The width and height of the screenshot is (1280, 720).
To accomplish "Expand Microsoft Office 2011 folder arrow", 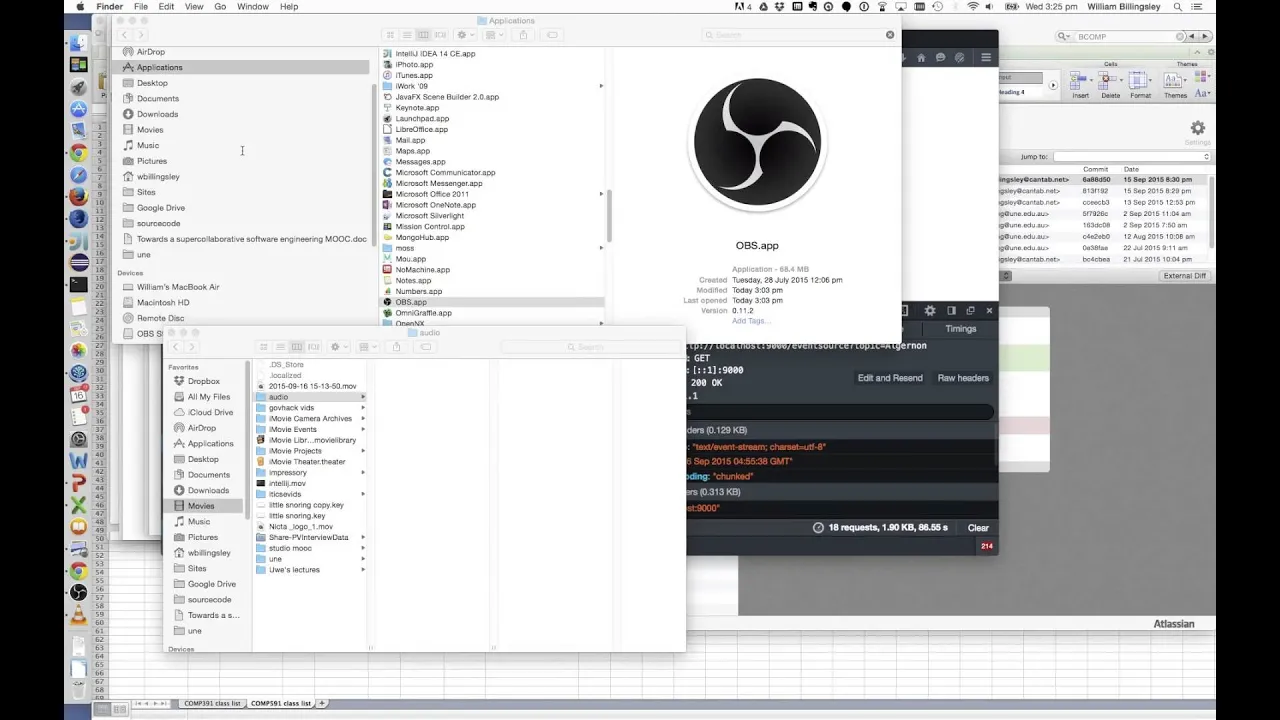I will click(x=601, y=194).
